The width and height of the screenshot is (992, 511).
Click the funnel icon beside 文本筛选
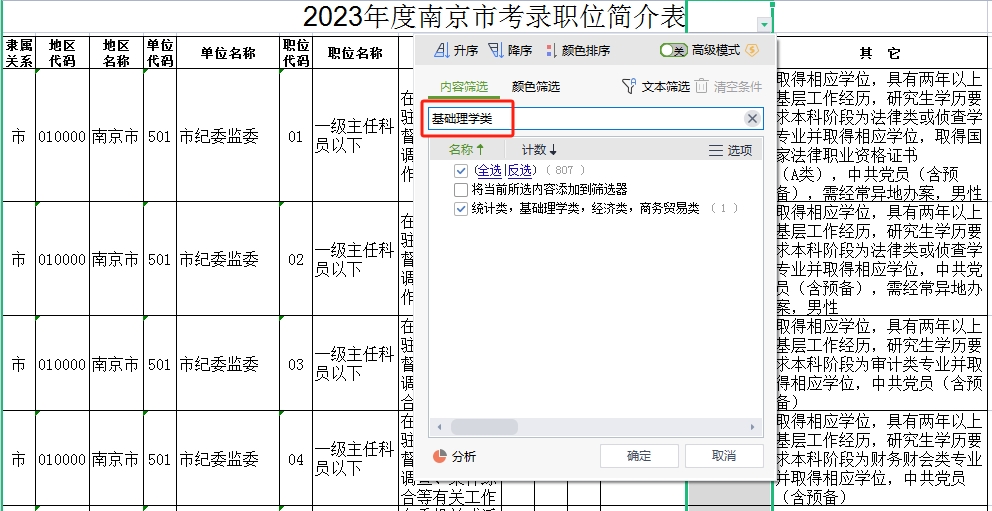tap(629, 87)
